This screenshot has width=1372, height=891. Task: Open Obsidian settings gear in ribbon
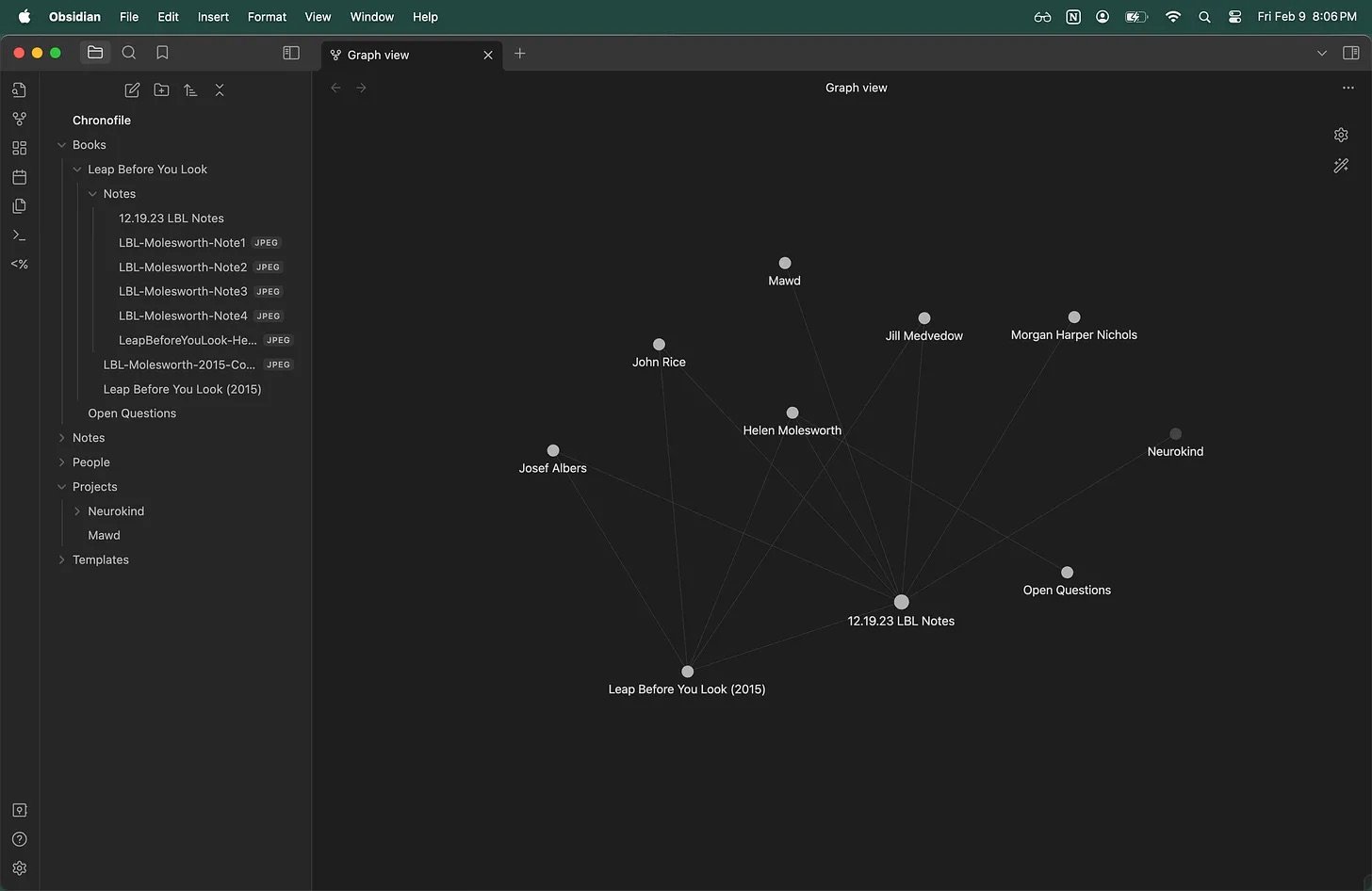(19, 868)
